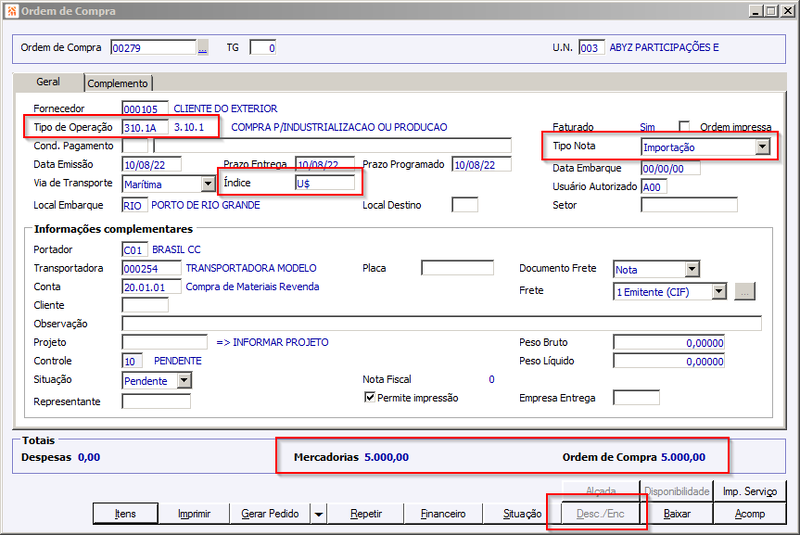
Task: Click the ellipsis button beside Frete dropdown
Action: click(x=744, y=292)
